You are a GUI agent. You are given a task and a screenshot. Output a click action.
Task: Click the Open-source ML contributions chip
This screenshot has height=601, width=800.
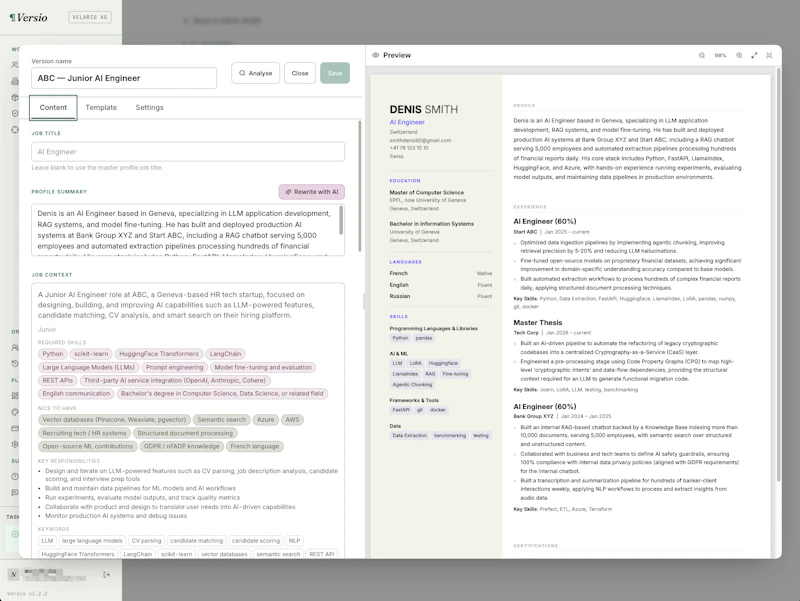click(88, 446)
